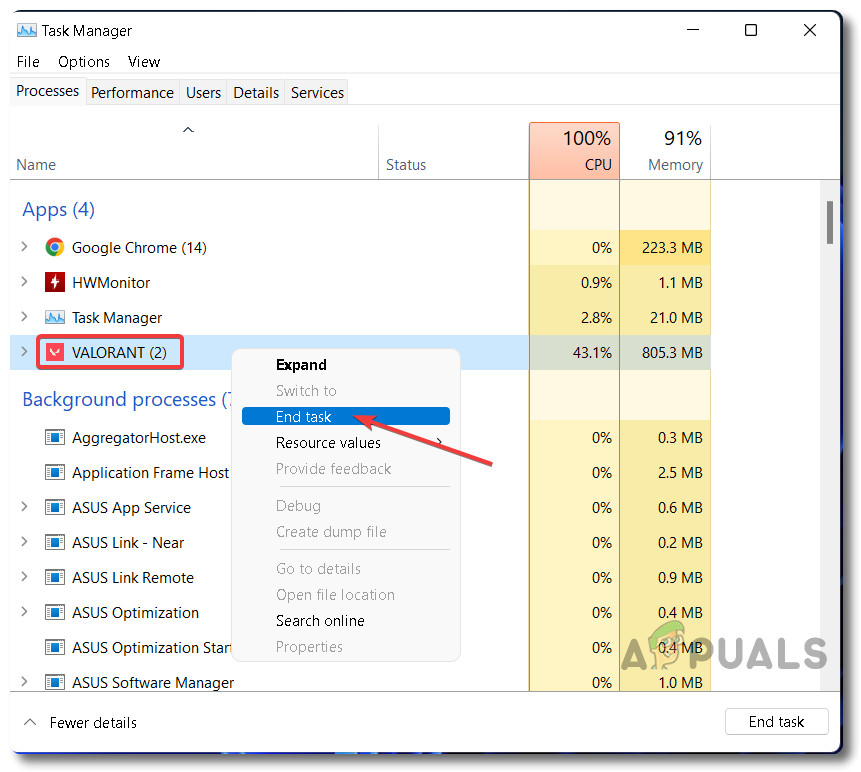Image resolution: width=861 pixels, height=772 pixels.
Task: Expand the VALORANT (2) process group
Action: pos(24,352)
